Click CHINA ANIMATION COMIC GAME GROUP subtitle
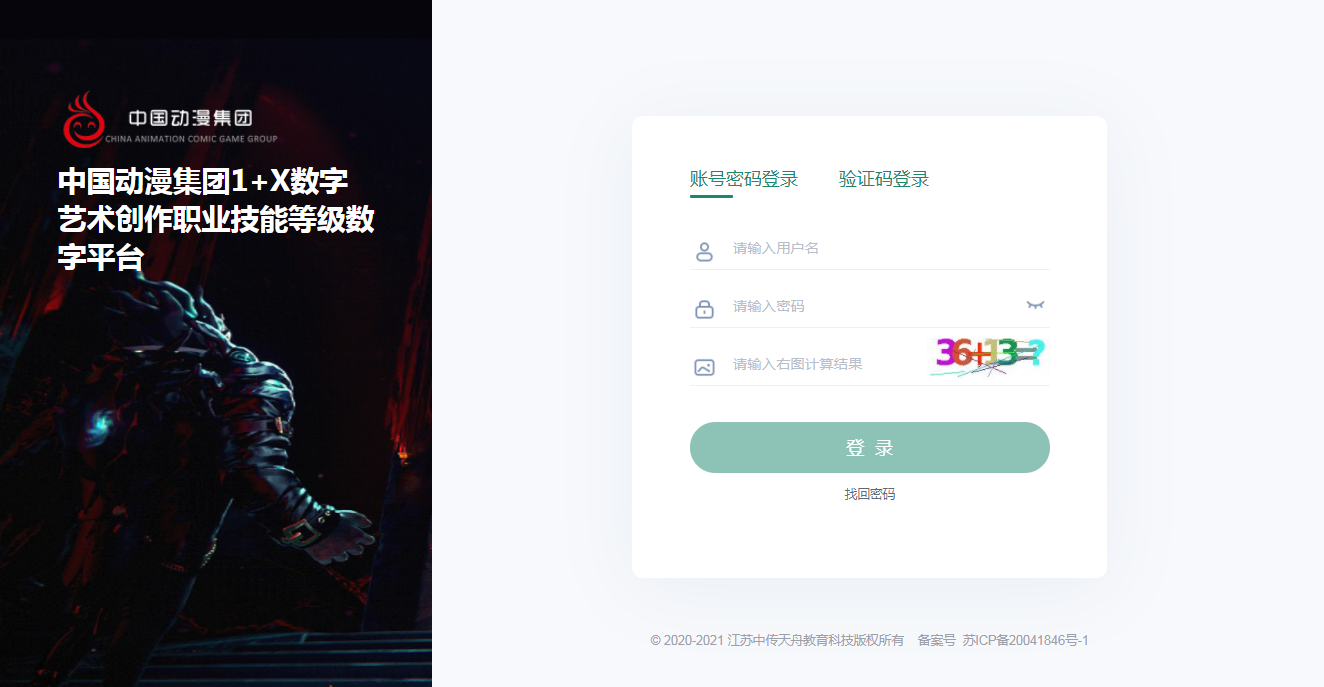Screen dimensions: 1324x687 point(191,139)
